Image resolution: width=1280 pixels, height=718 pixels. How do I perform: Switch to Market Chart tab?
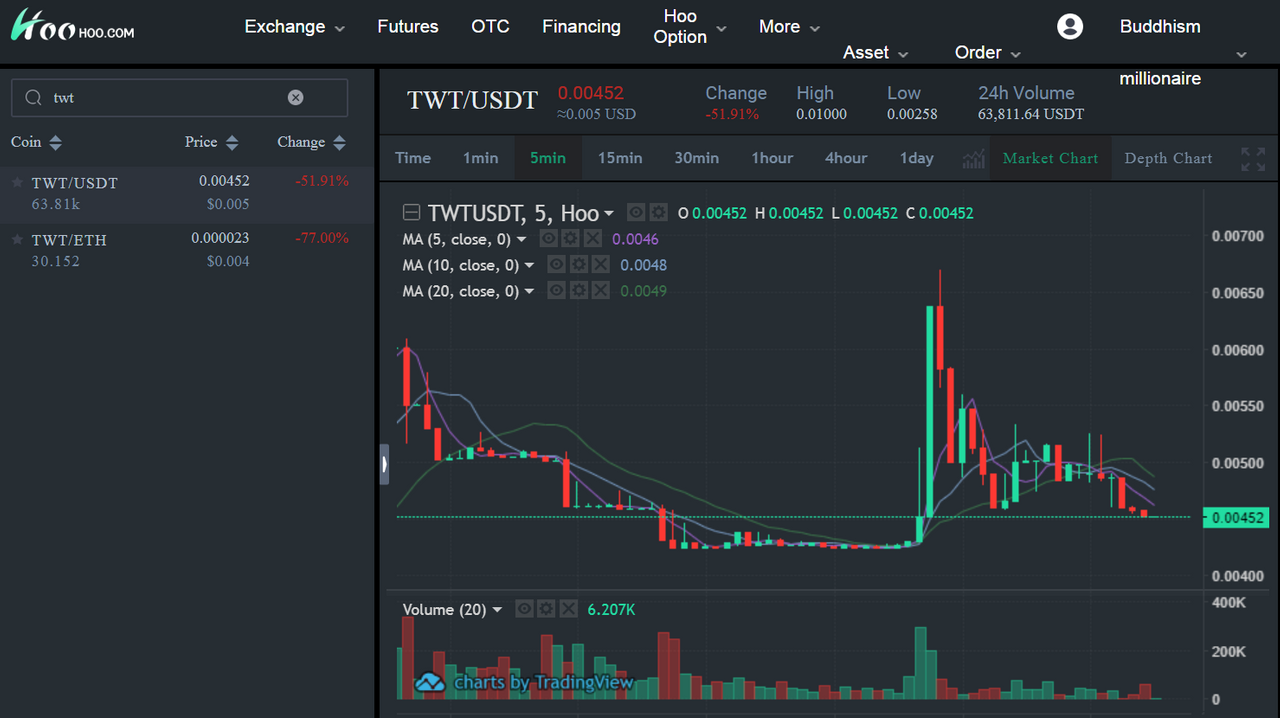(x=1050, y=158)
